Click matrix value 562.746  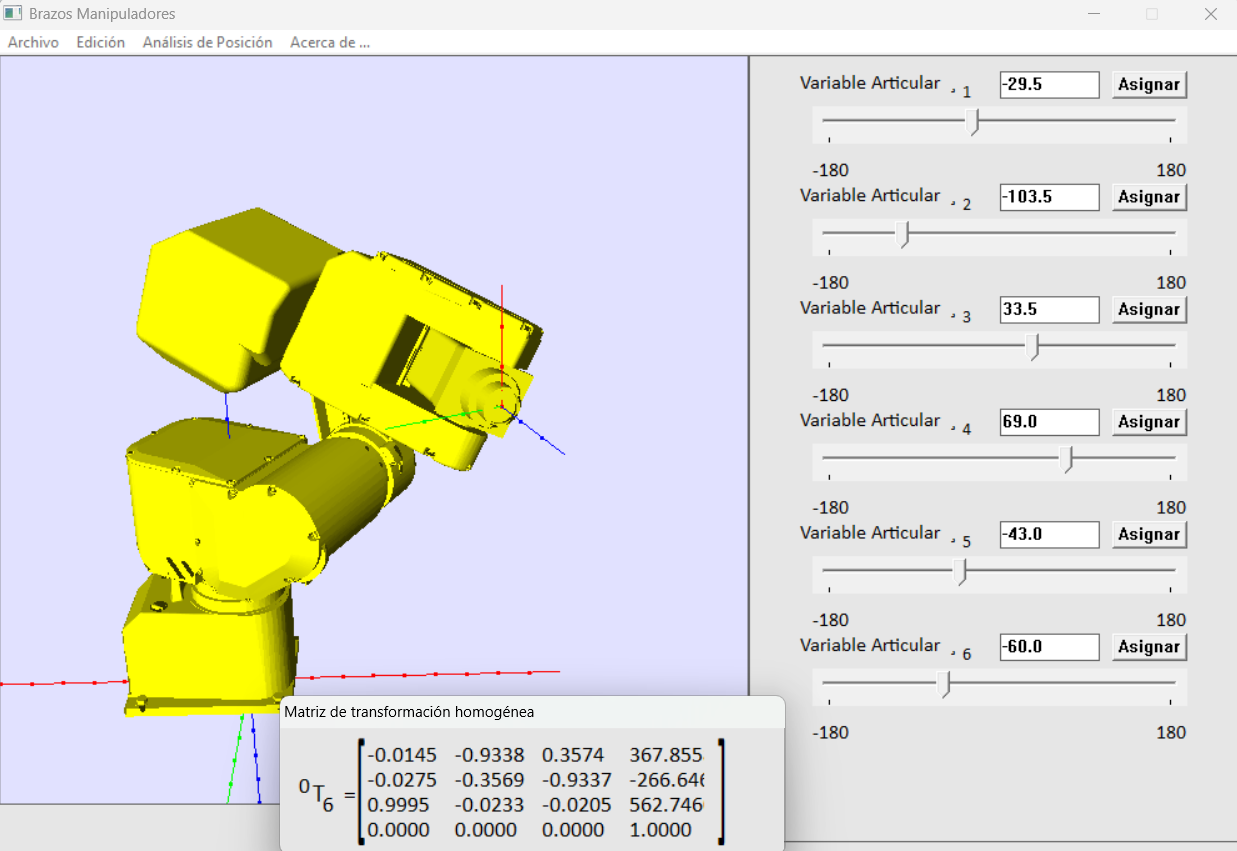click(x=667, y=805)
